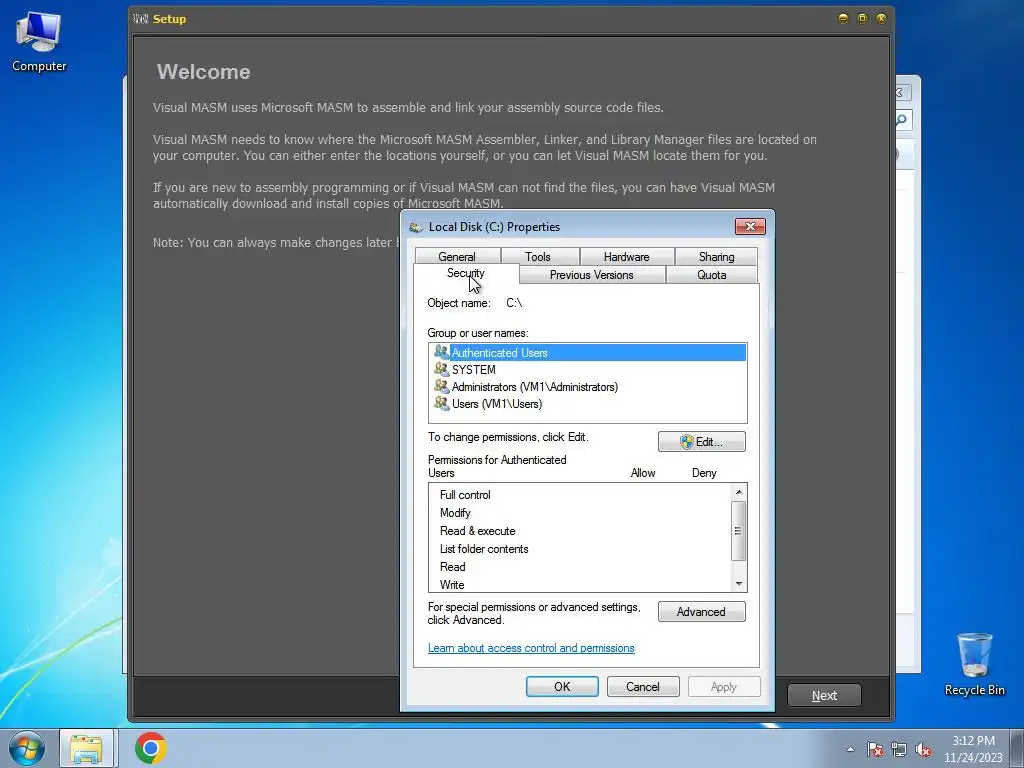
Task: Open the network status tray icon
Action: coord(899,749)
